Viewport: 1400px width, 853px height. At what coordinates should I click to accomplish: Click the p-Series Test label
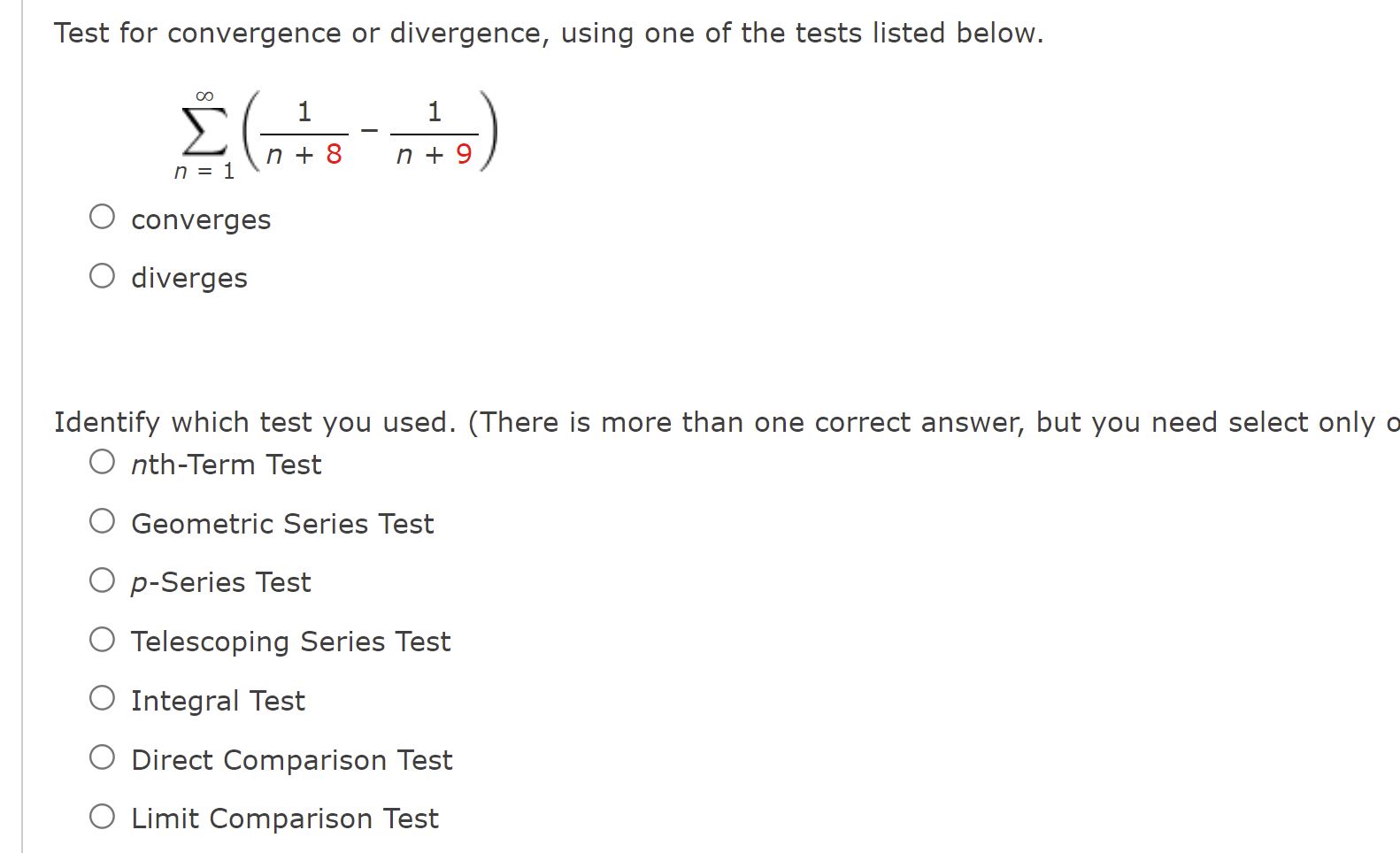coord(220,581)
